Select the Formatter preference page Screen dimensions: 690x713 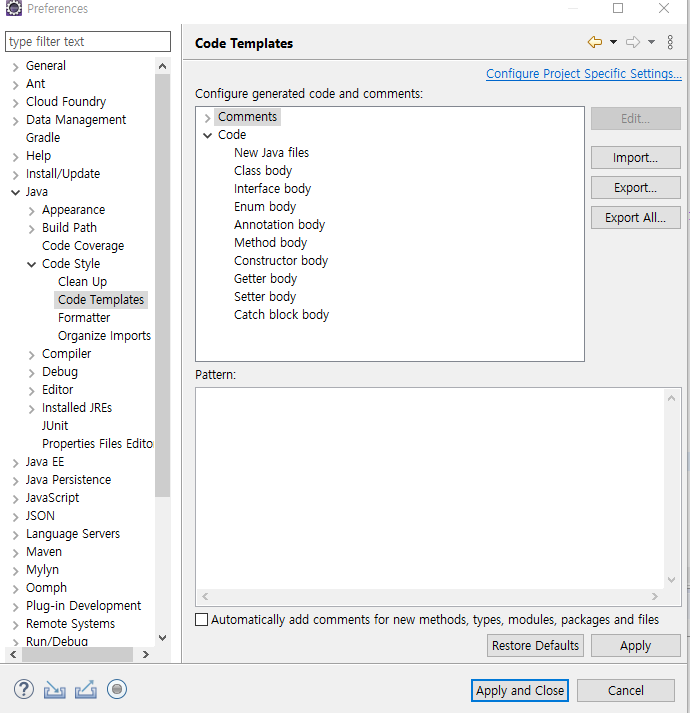pos(84,317)
